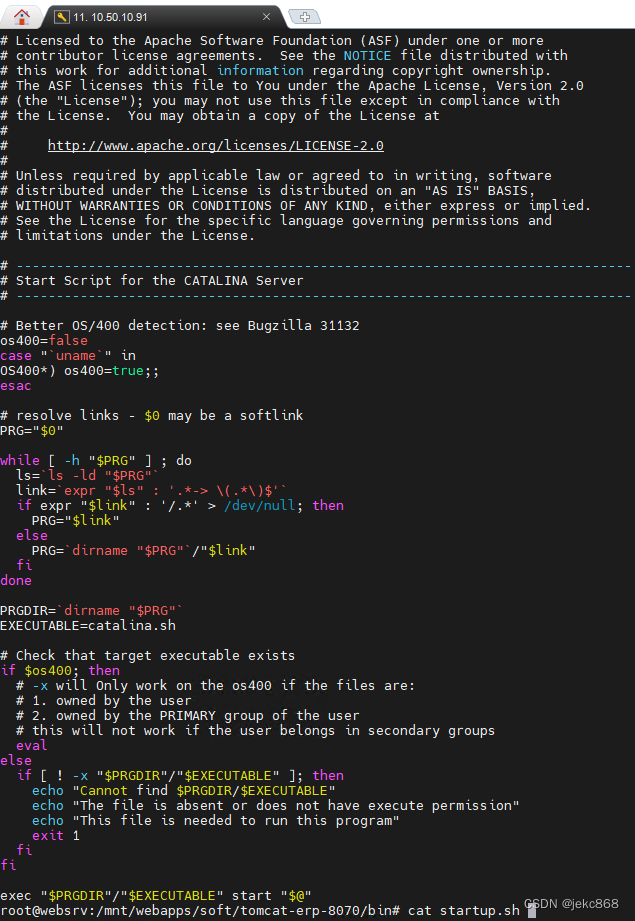Click the esac keyword line
The width and height of the screenshot is (635, 921).
pyautogui.click(x=16, y=385)
